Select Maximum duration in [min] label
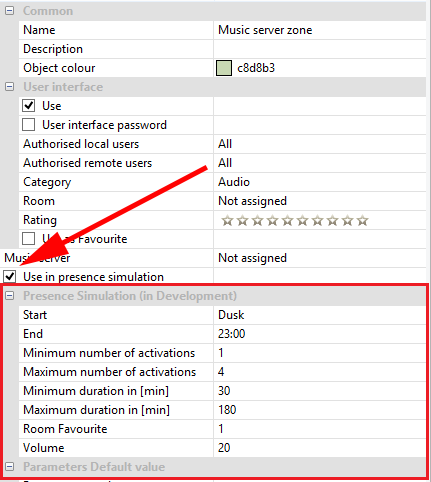This screenshot has height=482, width=431. (x=96, y=410)
